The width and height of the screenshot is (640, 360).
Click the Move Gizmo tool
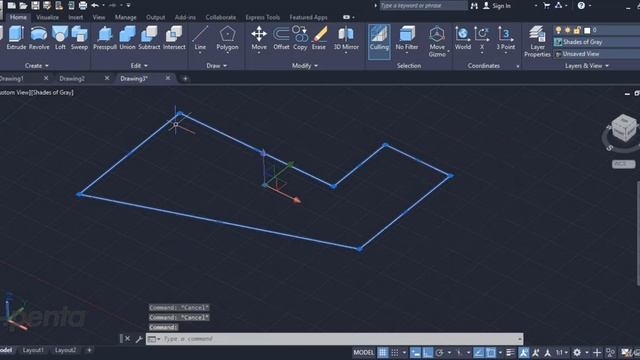[x=437, y=42]
